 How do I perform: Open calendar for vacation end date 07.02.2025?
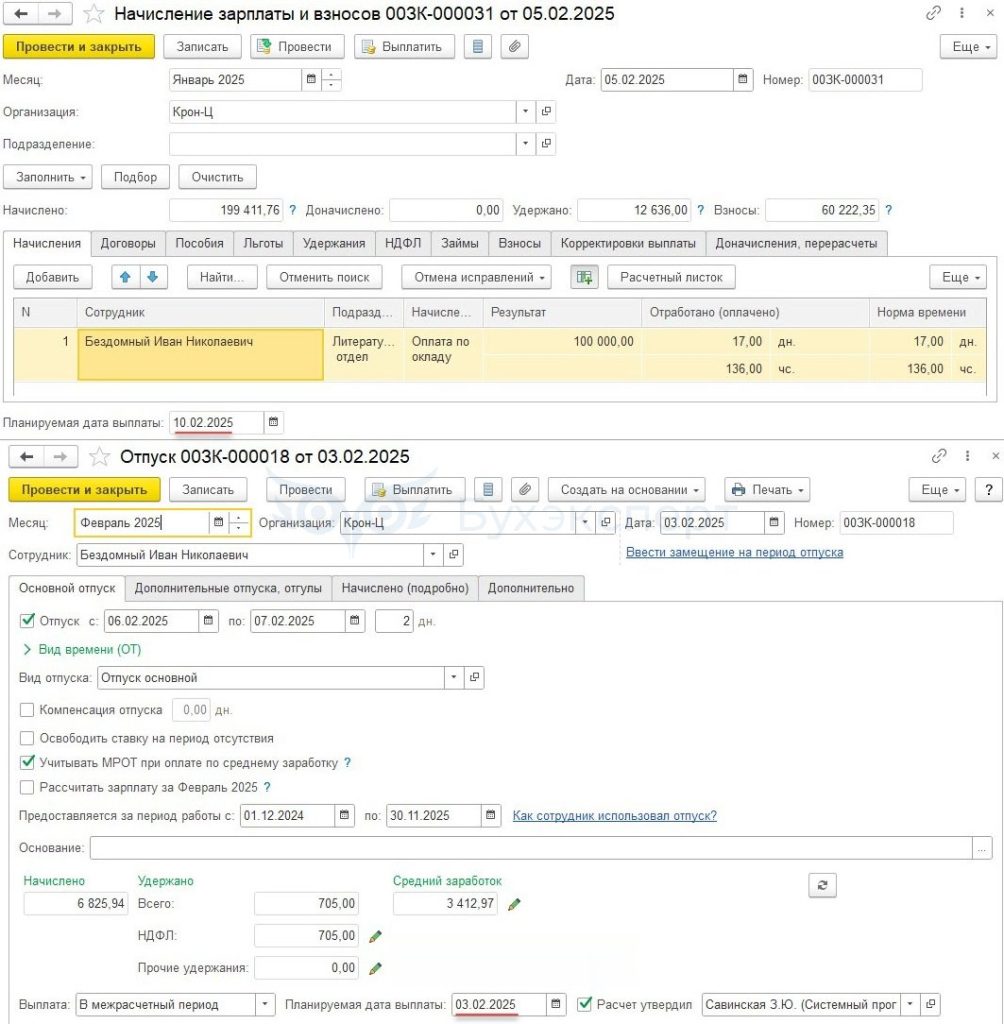click(355, 620)
